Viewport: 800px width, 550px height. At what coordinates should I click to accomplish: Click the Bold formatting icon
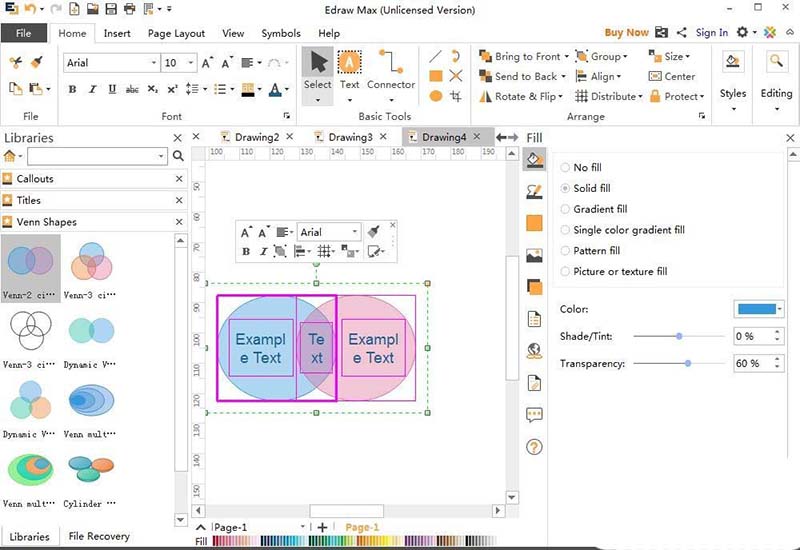pos(73,89)
